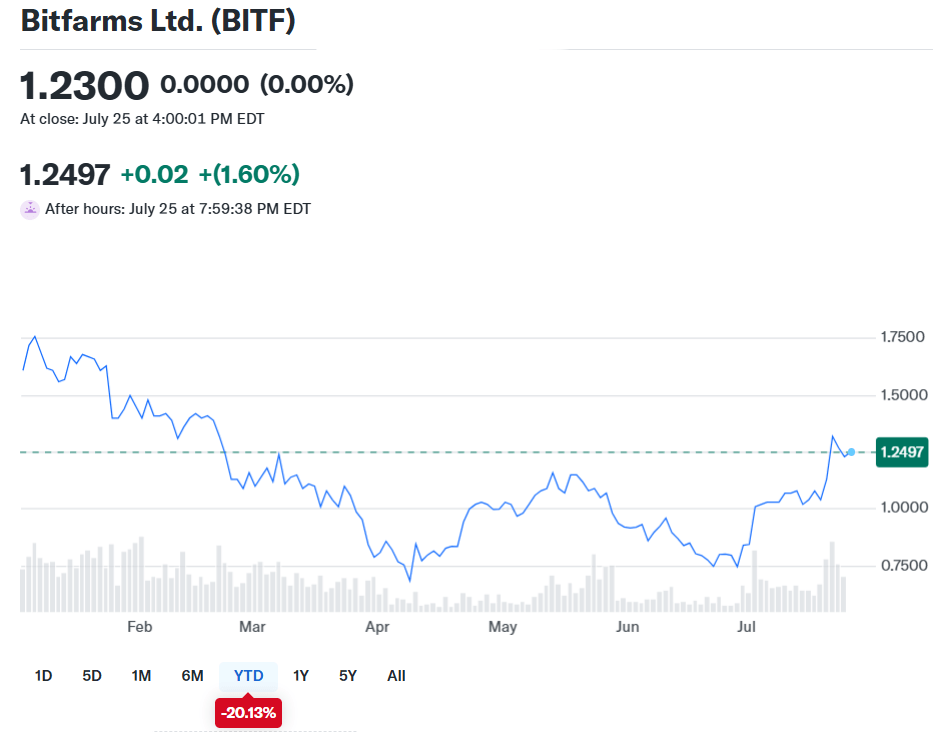This screenshot has width=952, height=732.
Task: Show the 1M price history
Action: [x=141, y=676]
